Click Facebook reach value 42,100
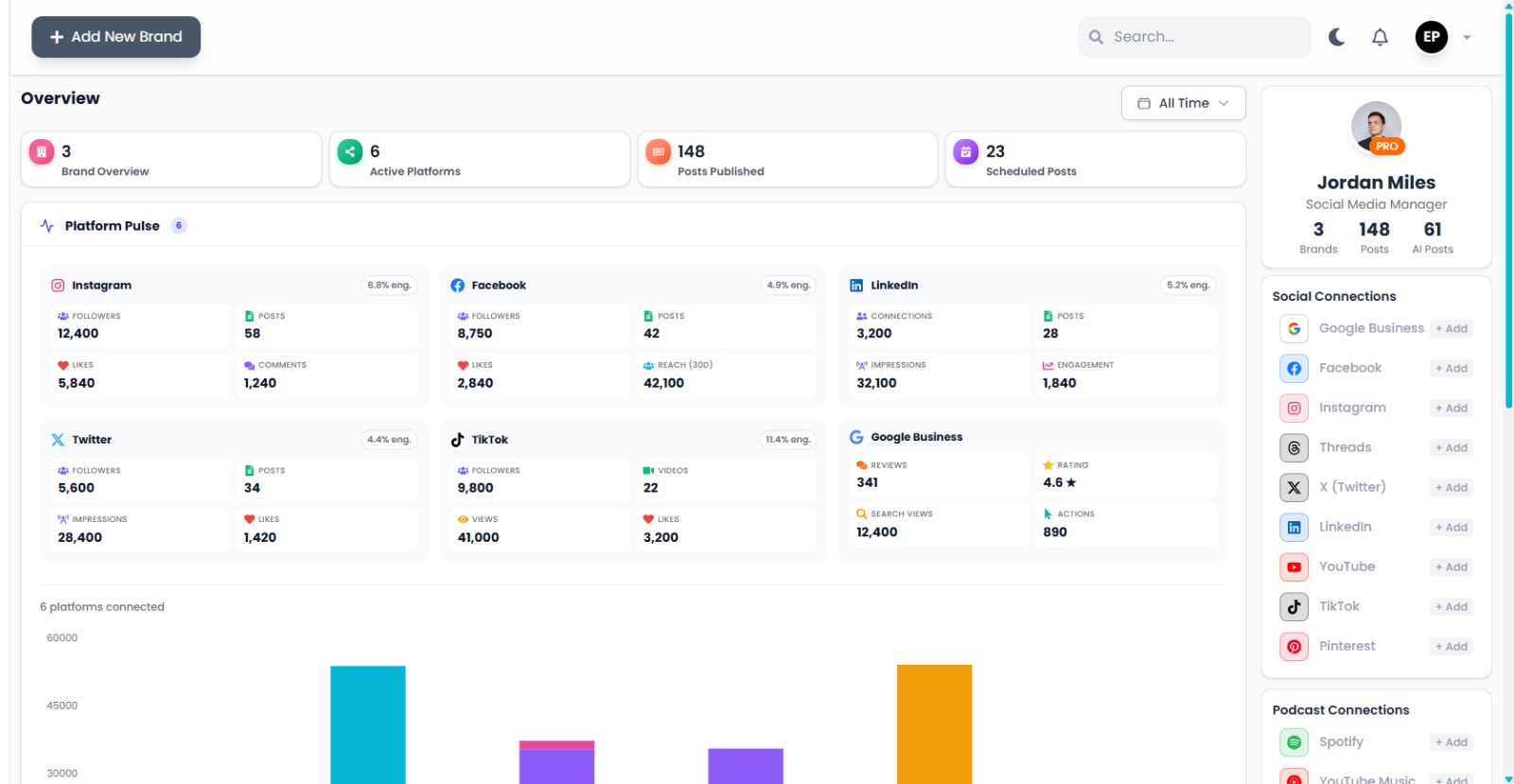Viewport: 1514px width, 784px height. tap(663, 383)
